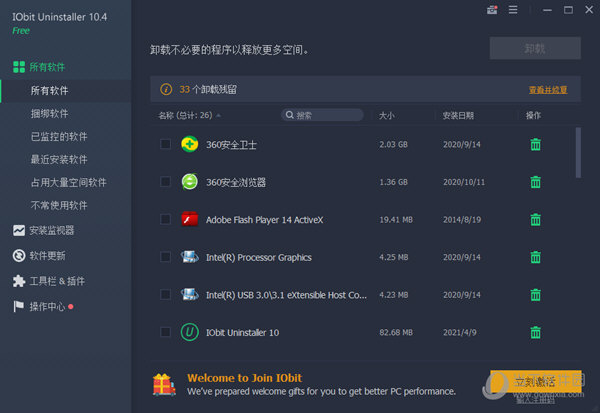
Task: Open 软件更新 section
Action: click(x=47, y=256)
